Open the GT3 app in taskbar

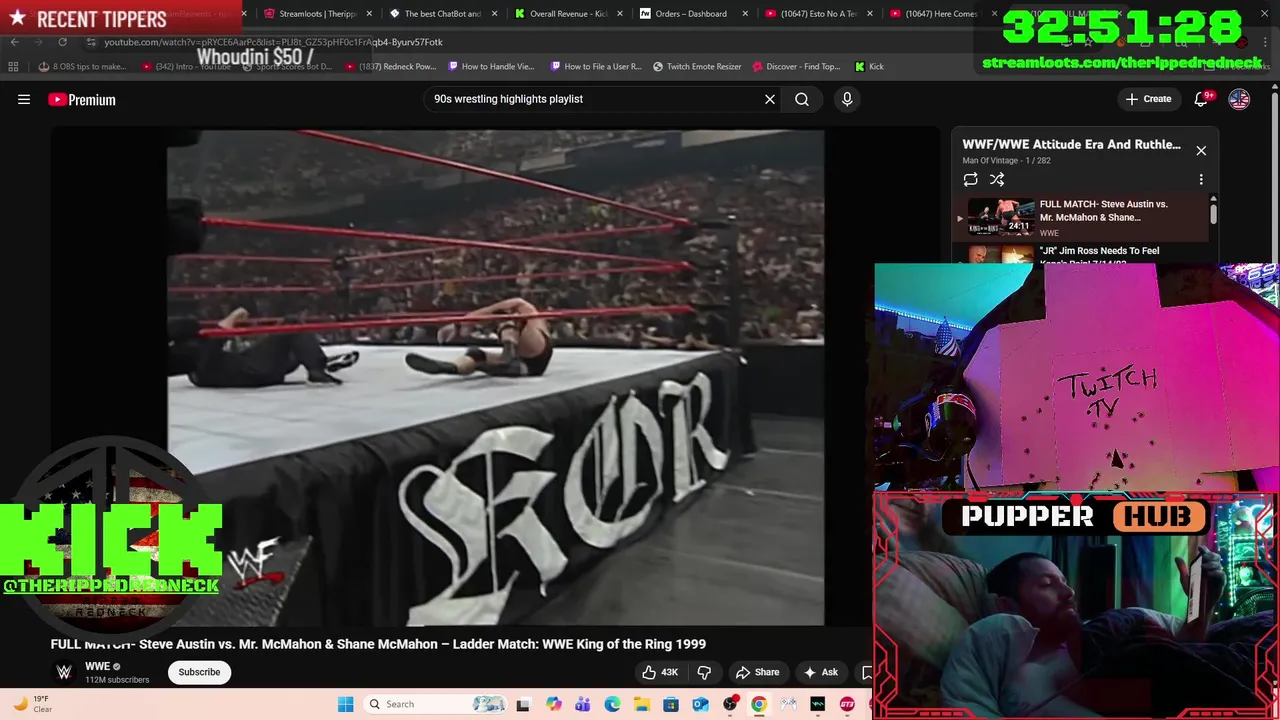(847, 704)
